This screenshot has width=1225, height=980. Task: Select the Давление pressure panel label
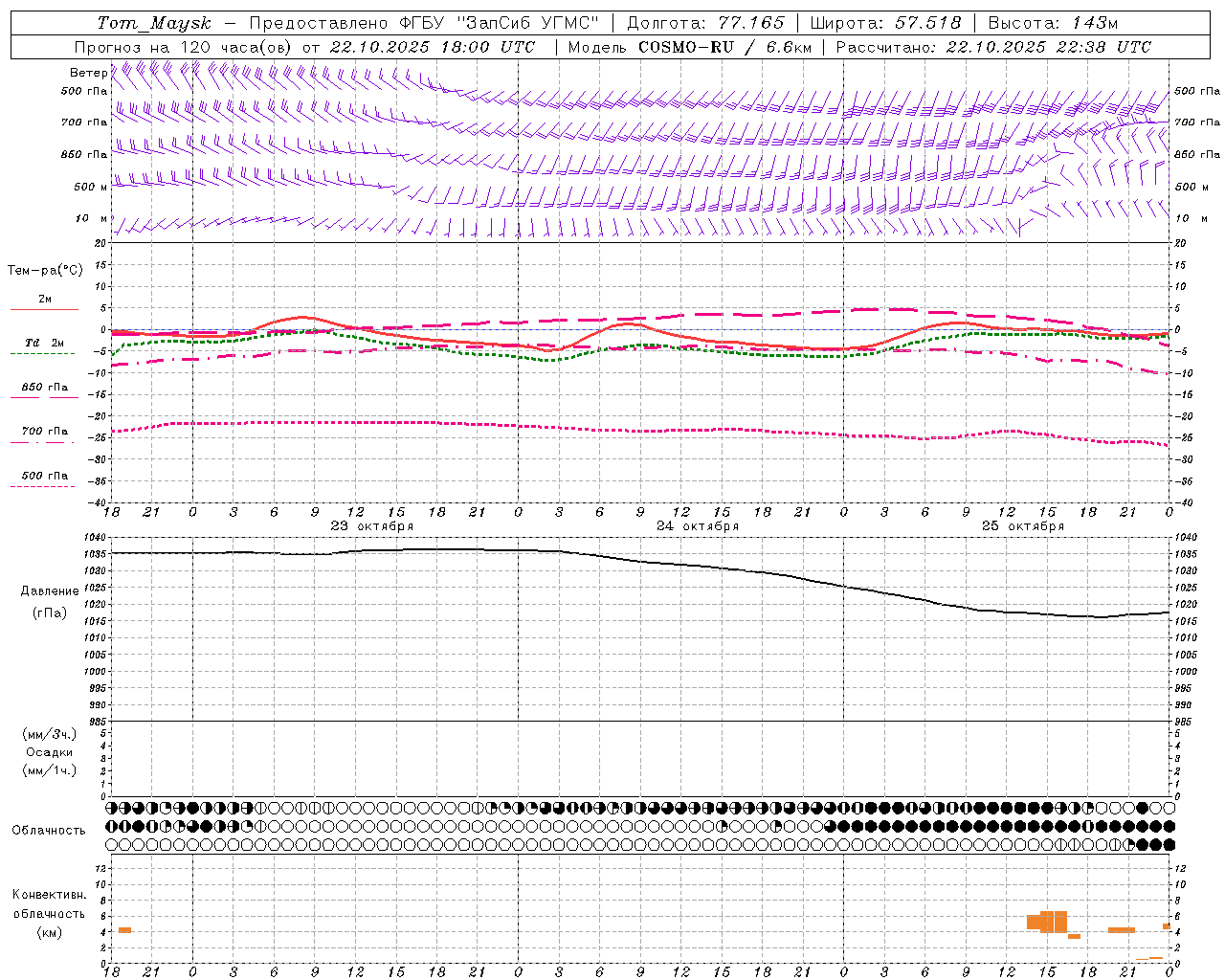pyautogui.click(x=49, y=591)
